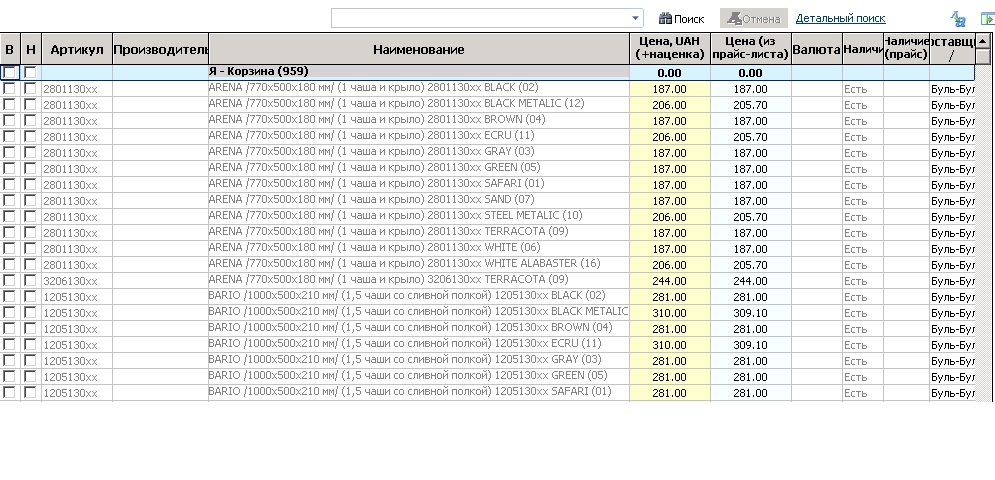Click the H column header
995x480 pixels.
(x=30, y=49)
